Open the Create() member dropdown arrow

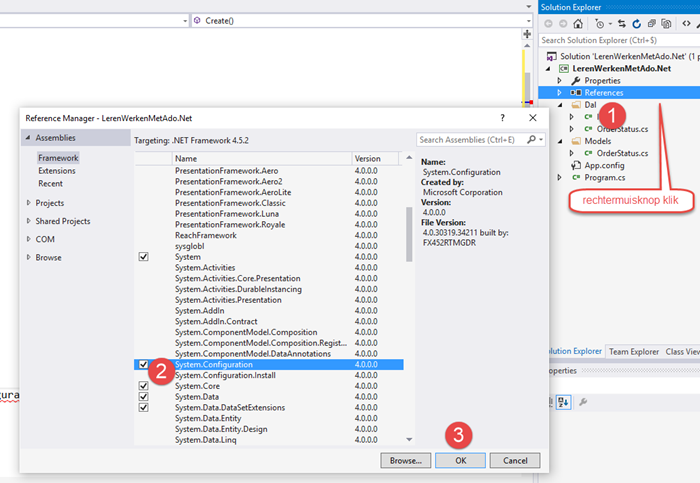tap(529, 21)
